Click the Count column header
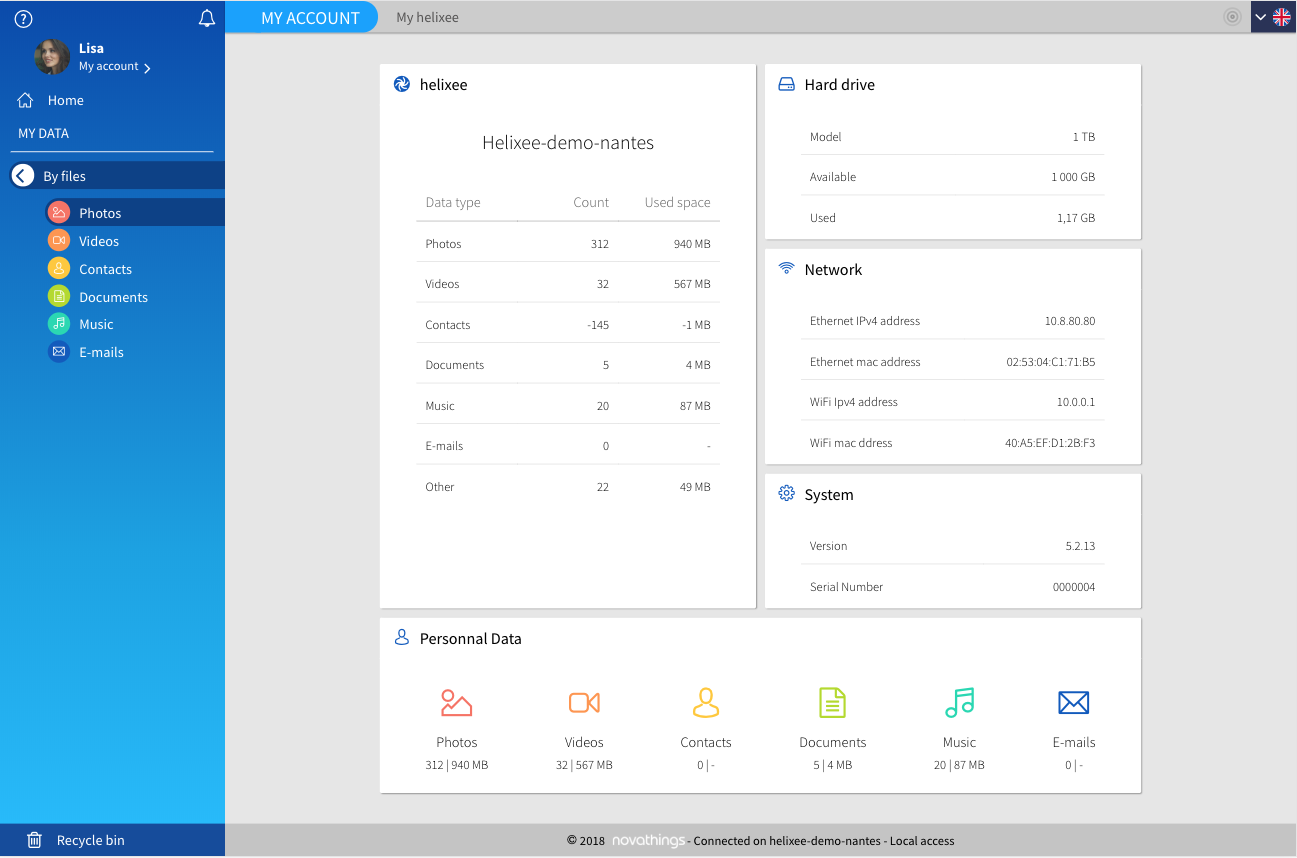1297x858 pixels. pyautogui.click(x=591, y=202)
